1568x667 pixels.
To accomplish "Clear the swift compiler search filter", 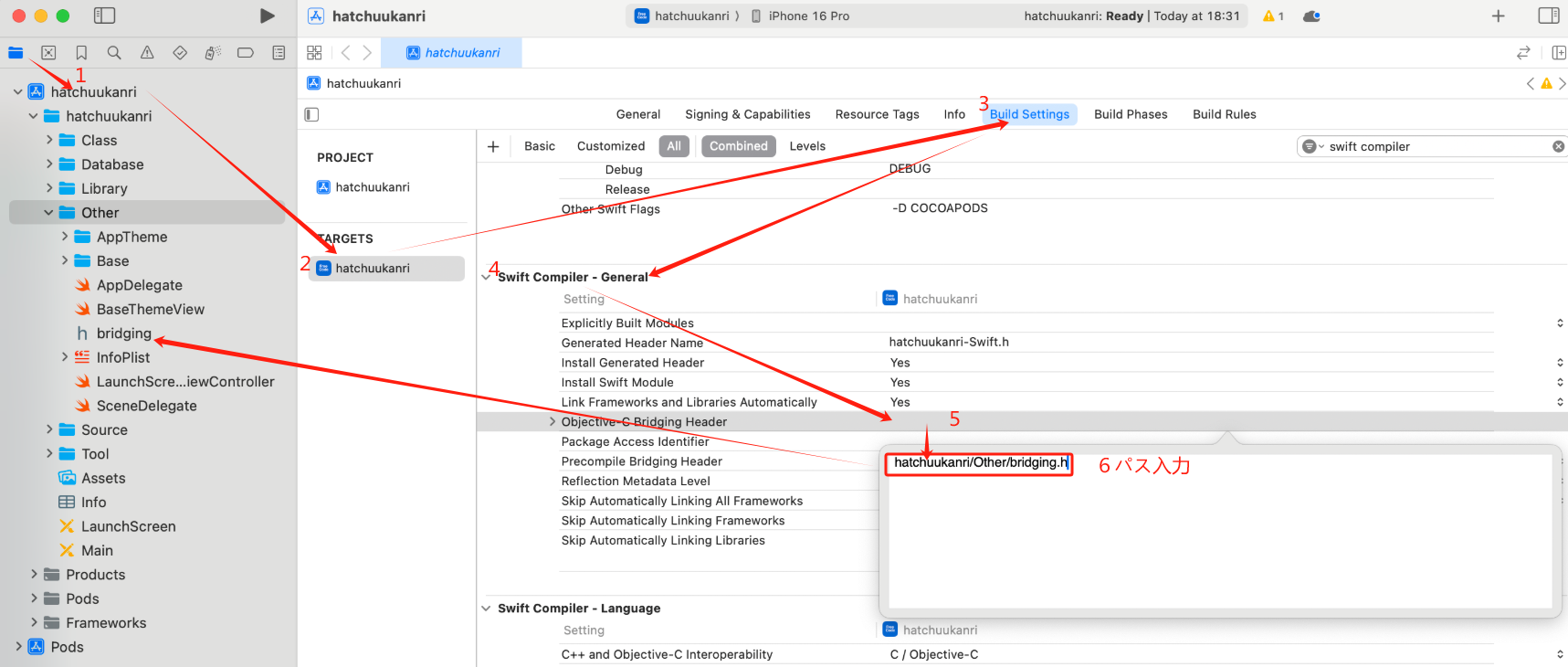I will (x=1559, y=146).
